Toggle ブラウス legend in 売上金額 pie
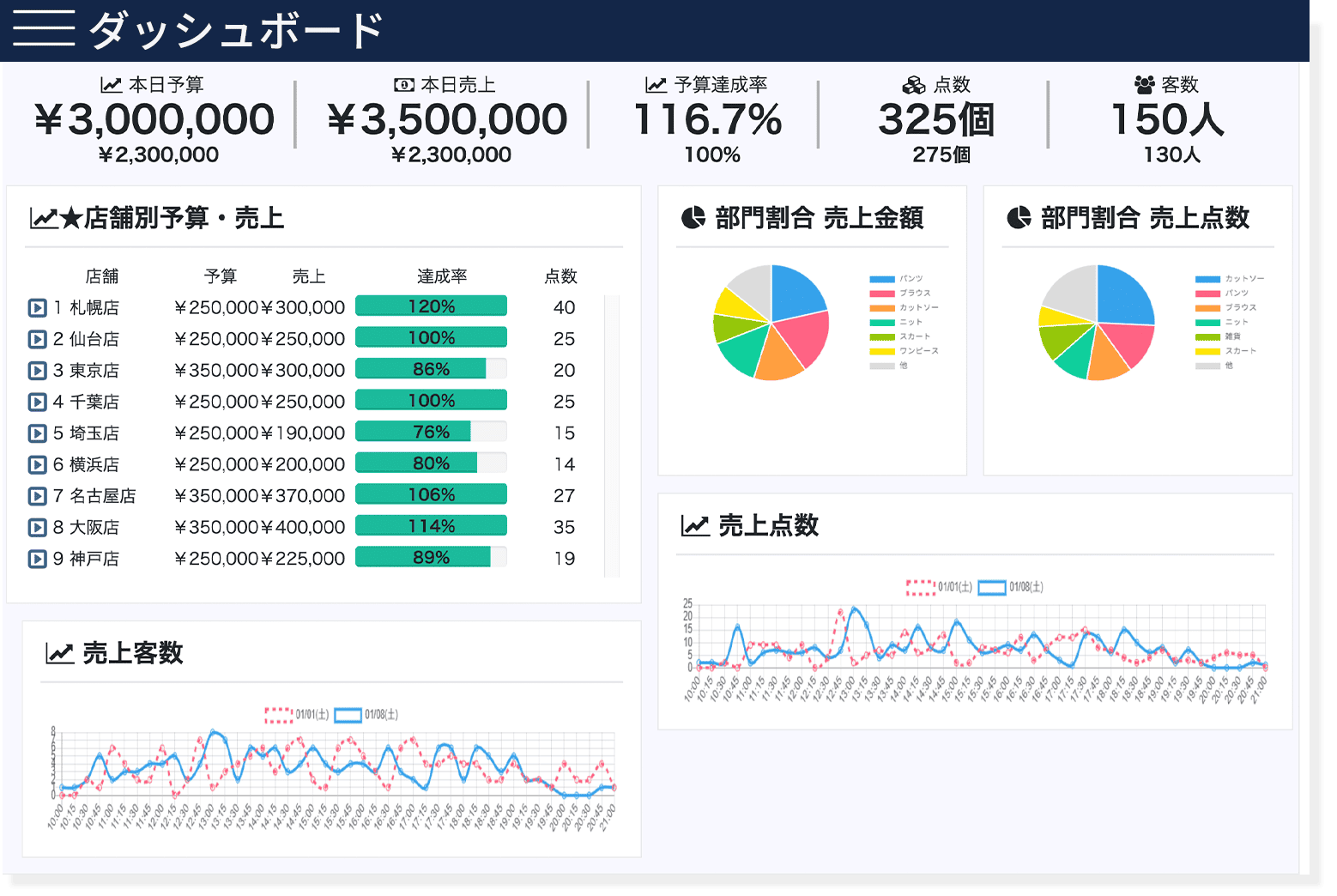The height and width of the screenshot is (896, 1337). 900,294
